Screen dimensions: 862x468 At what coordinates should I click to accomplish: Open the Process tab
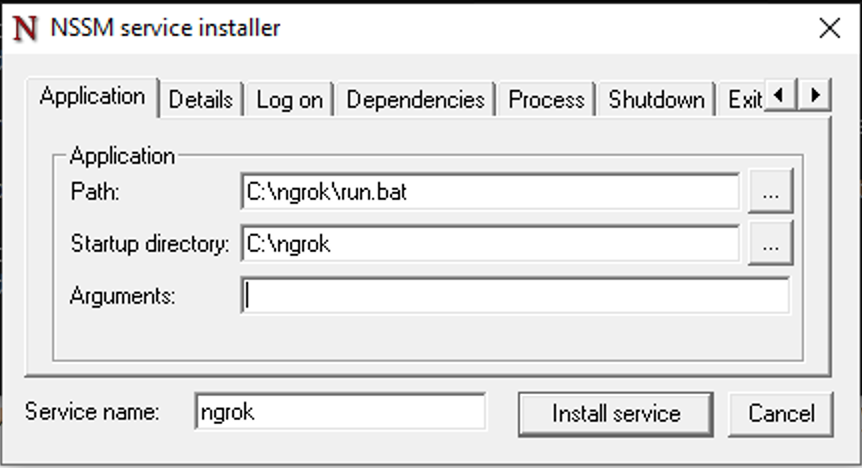[x=546, y=100]
